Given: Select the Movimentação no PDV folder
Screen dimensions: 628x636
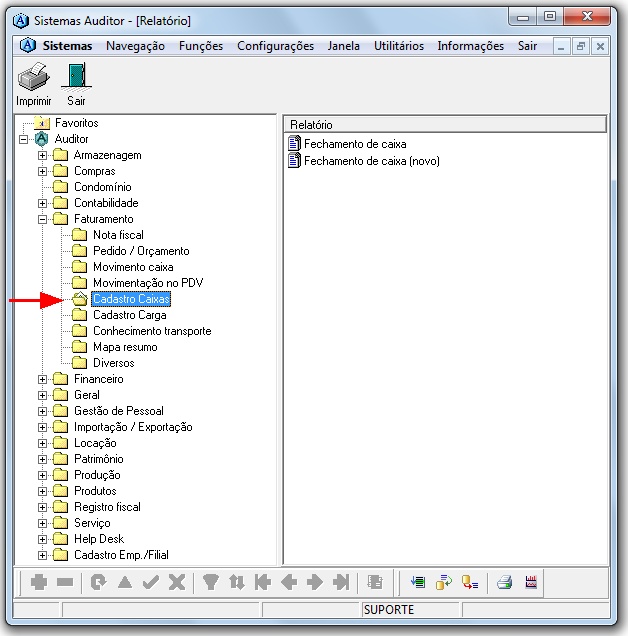Looking at the screenshot, I should [148, 283].
